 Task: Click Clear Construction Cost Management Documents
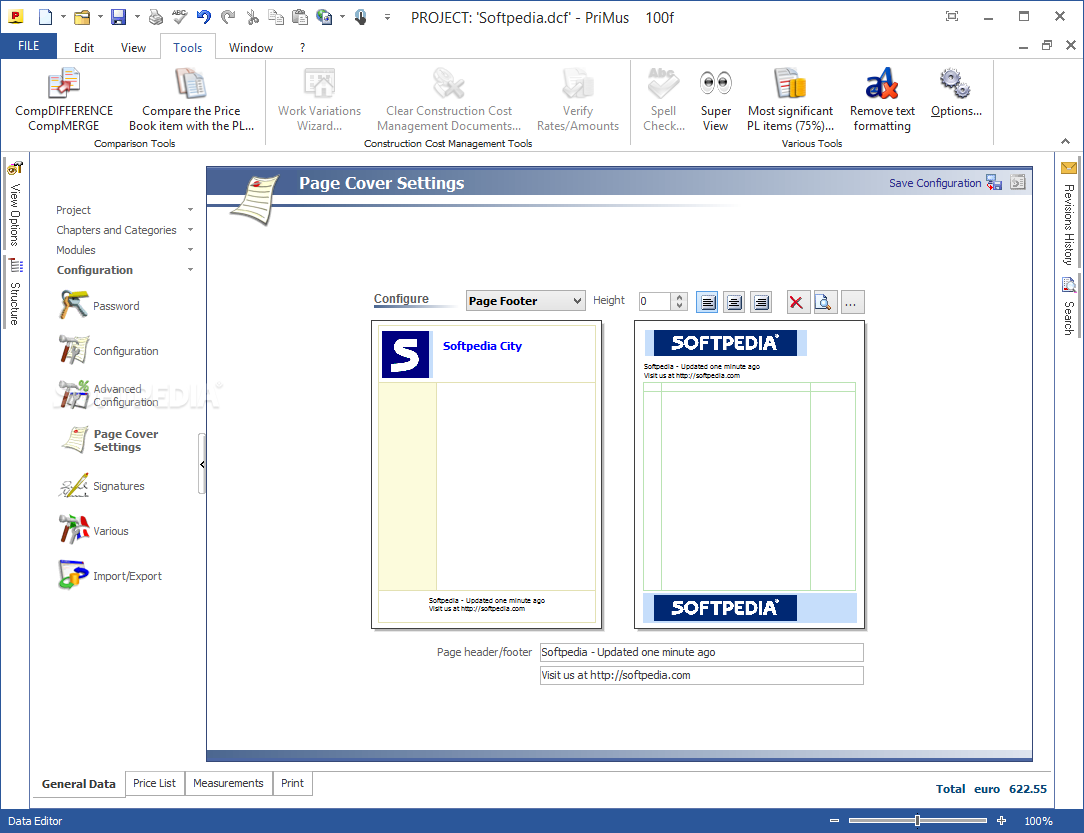449,100
